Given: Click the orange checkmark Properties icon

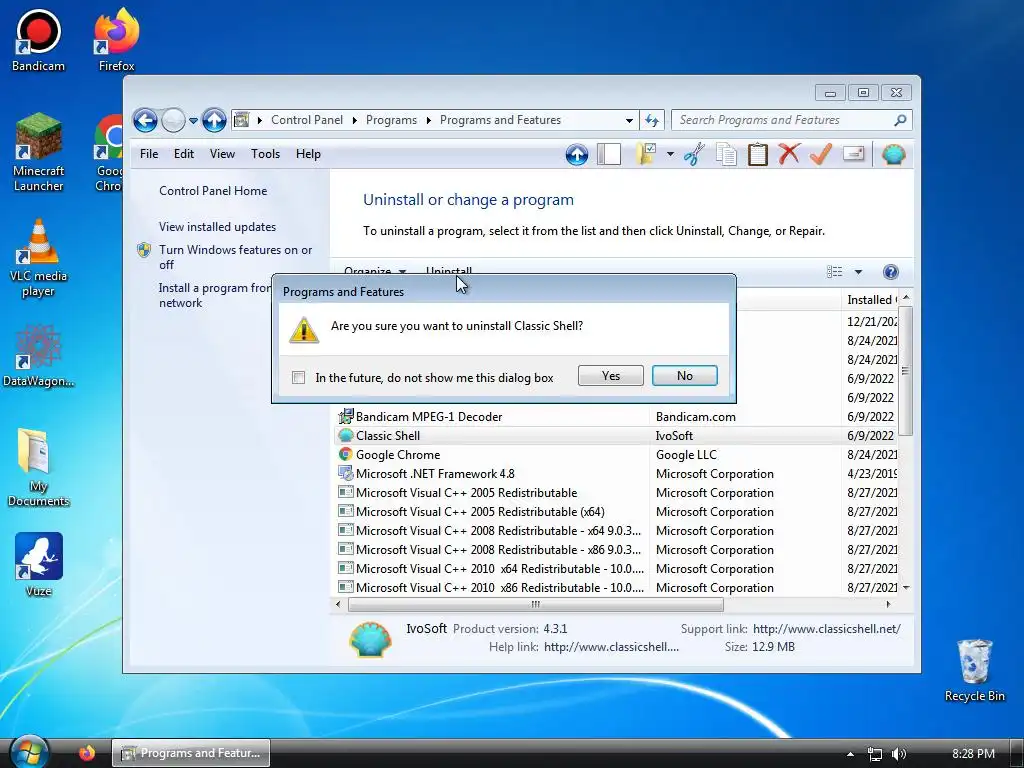Looking at the screenshot, I should (820, 155).
